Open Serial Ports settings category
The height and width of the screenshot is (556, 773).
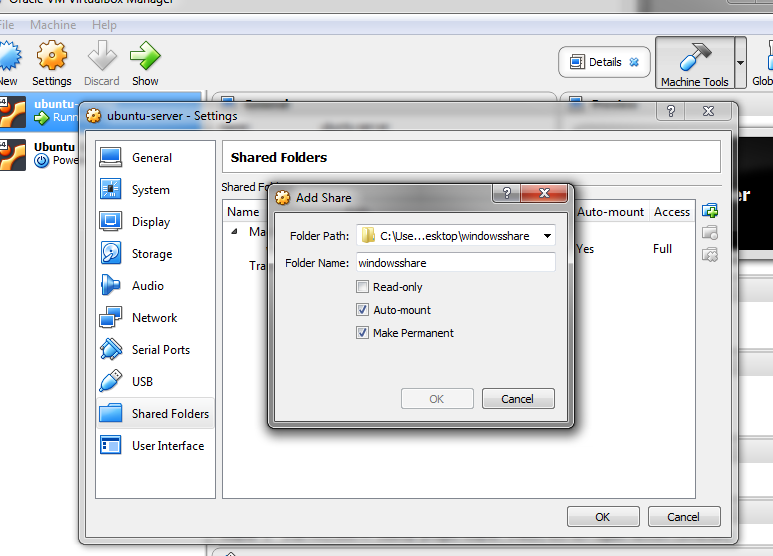coord(155,349)
